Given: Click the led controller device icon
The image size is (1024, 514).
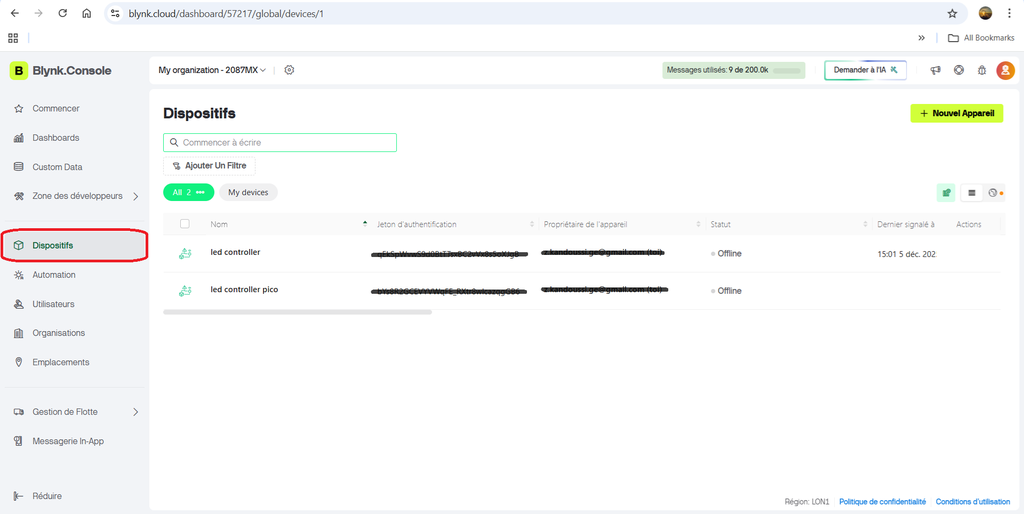Looking at the screenshot, I should [x=185, y=254].
